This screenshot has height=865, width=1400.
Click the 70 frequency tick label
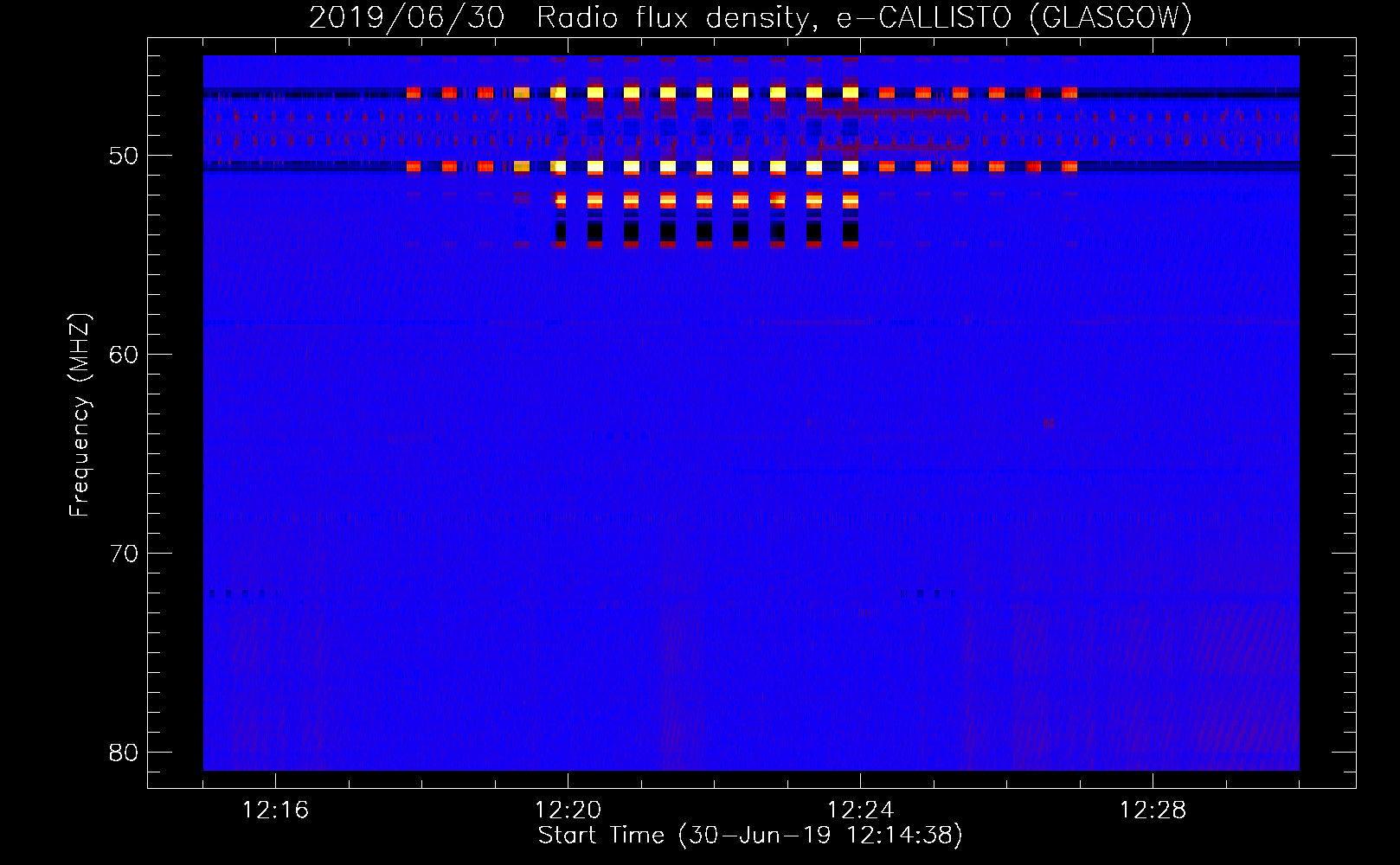click(125, 554)
